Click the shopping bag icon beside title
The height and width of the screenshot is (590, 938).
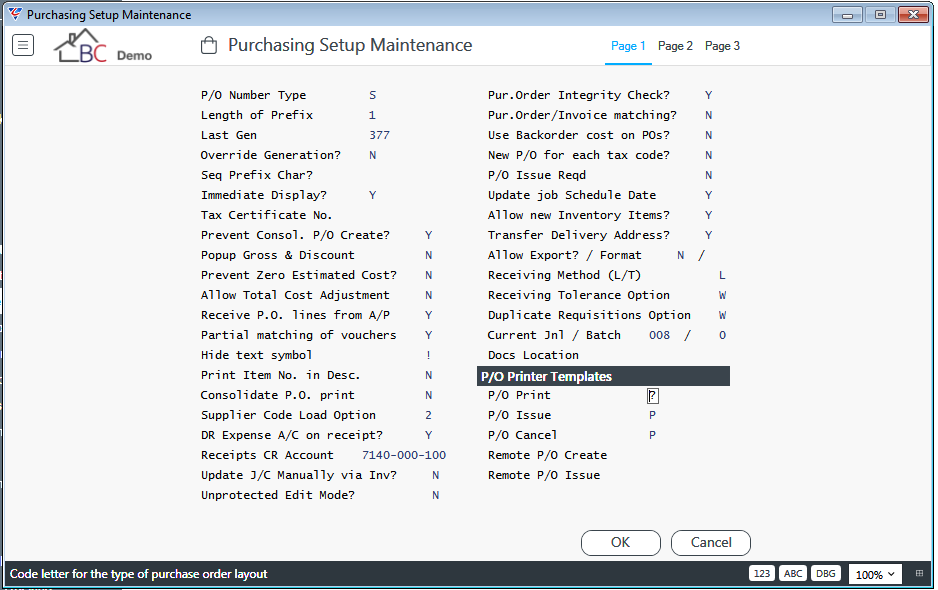pos(209,45)
